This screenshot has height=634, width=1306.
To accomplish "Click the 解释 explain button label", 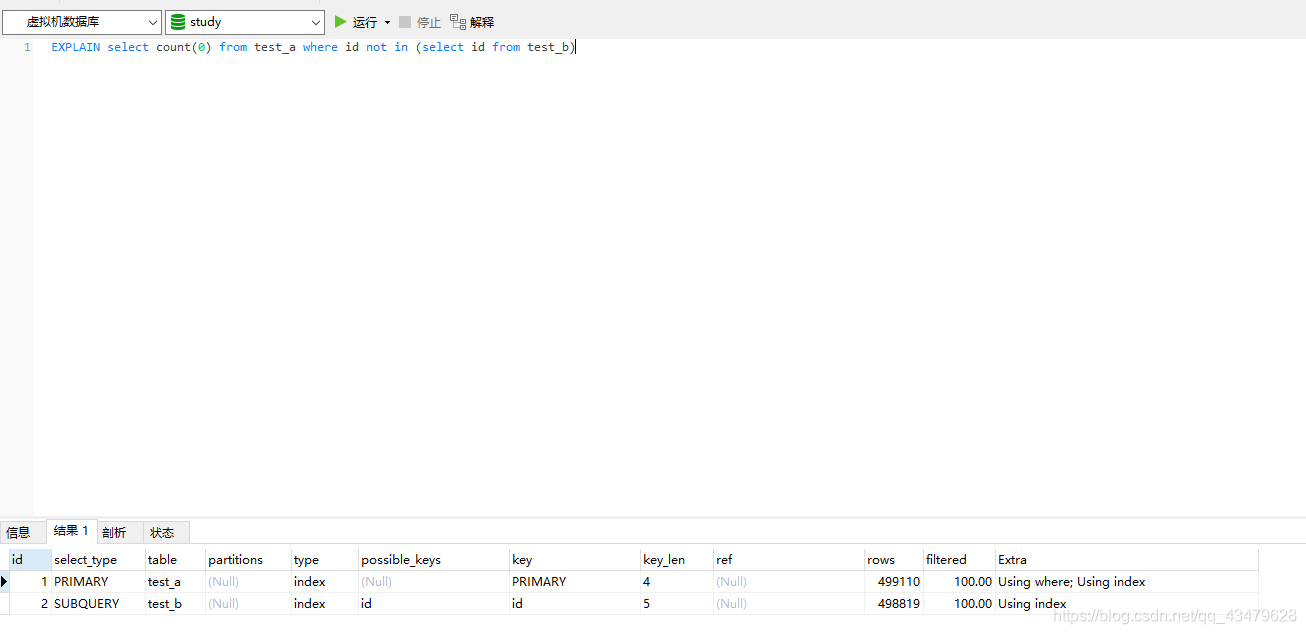I will 482,22.
